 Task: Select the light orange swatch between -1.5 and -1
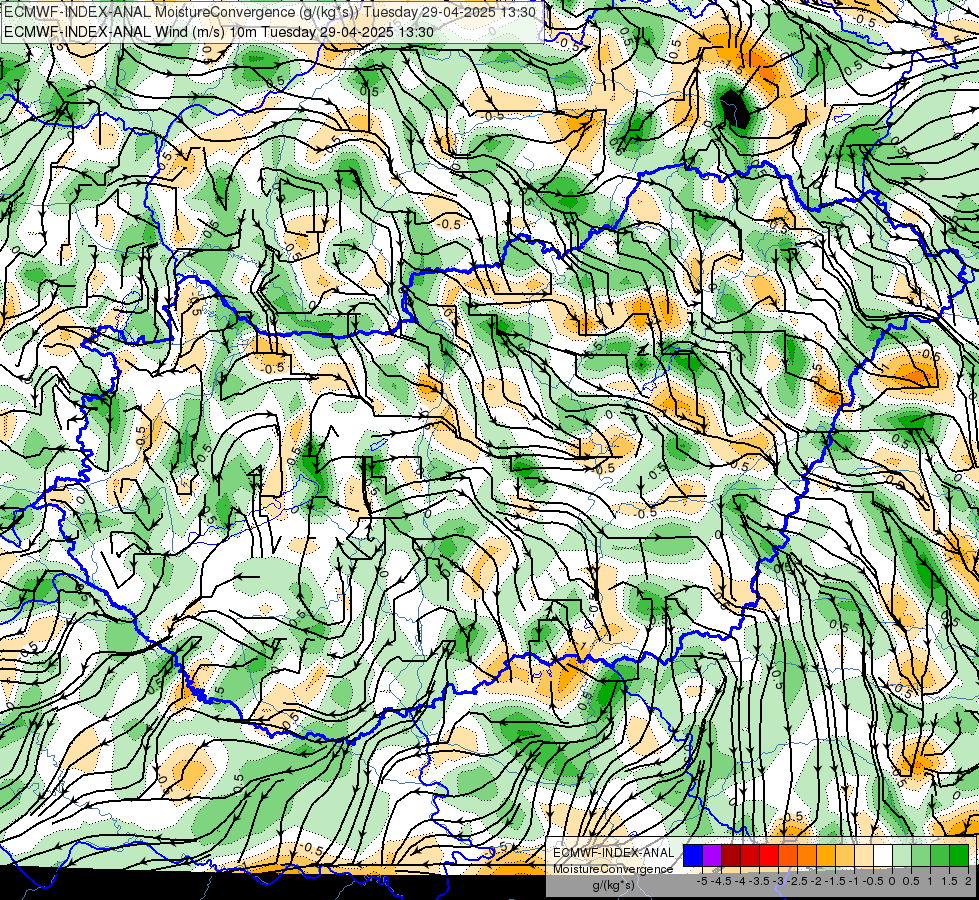[x=845, y=855]
